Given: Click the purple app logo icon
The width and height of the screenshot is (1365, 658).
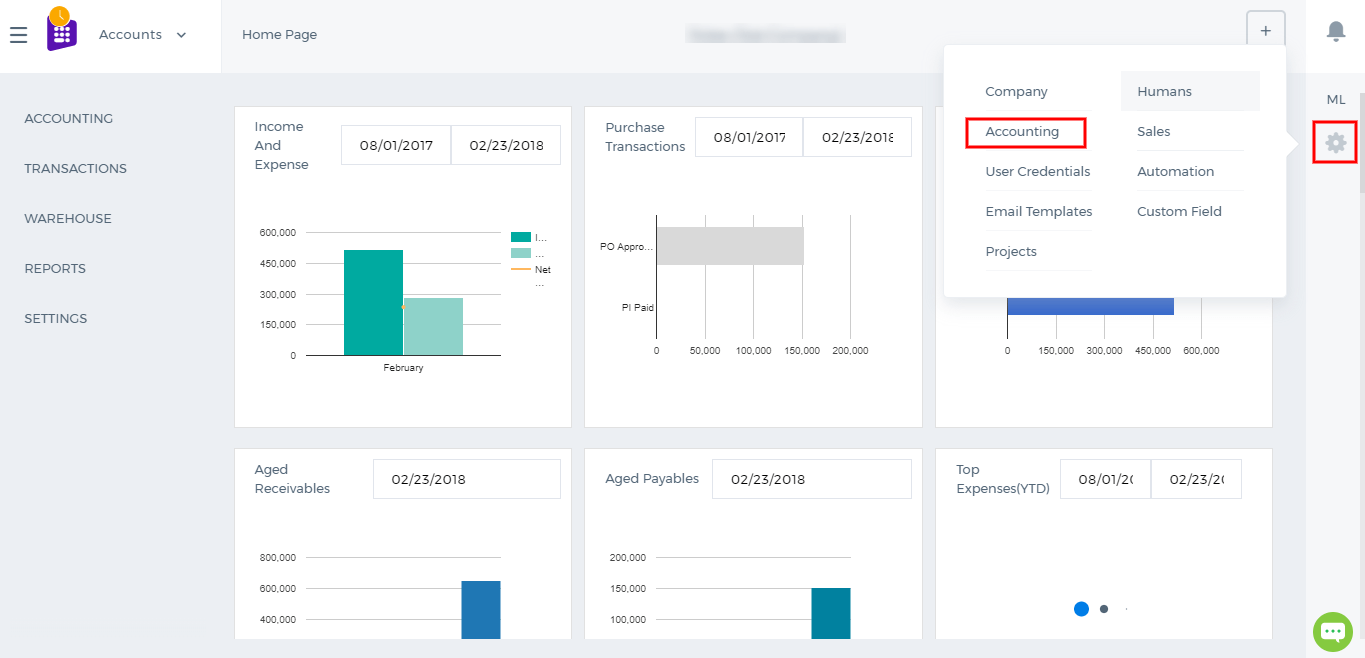Looking at the screenshot, I should click(61, 32).
